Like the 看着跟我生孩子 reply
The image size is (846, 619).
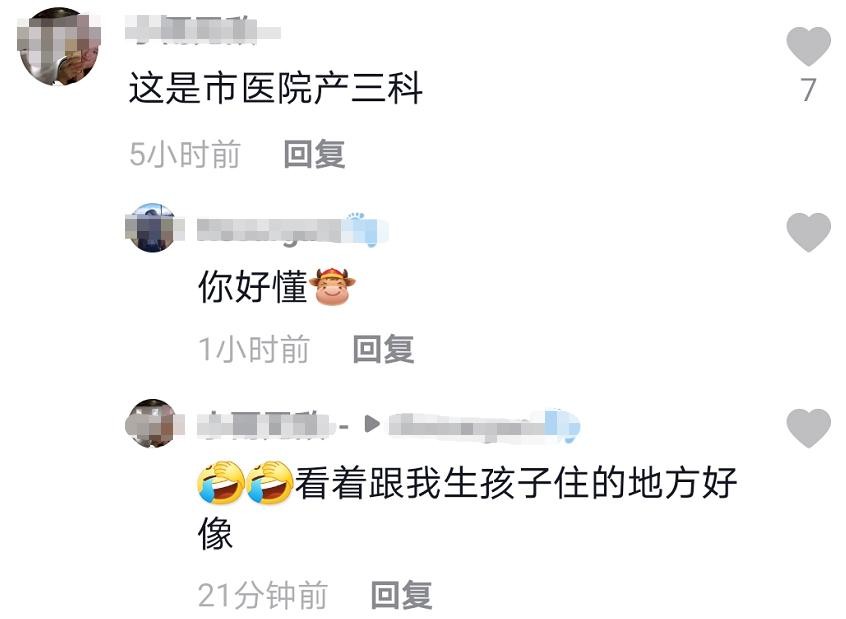tap(808, 428)
